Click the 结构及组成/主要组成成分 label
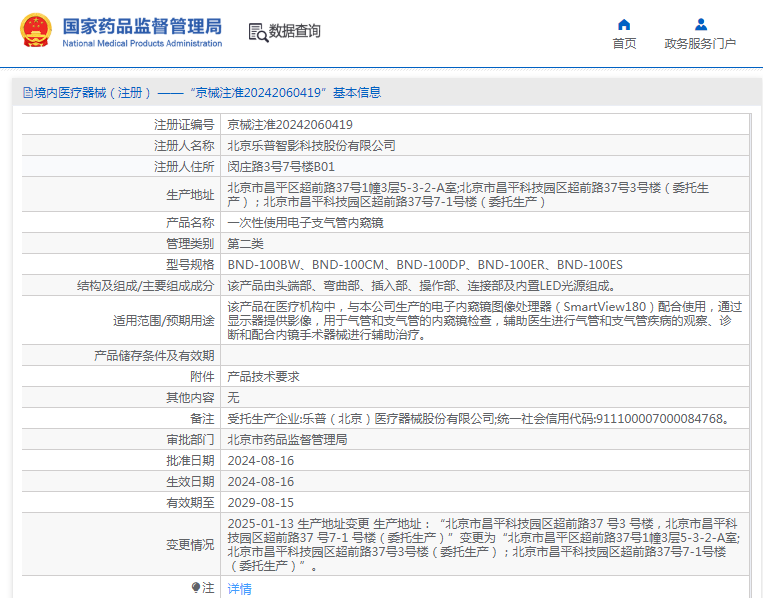763x598 pixels. point(145,285)
